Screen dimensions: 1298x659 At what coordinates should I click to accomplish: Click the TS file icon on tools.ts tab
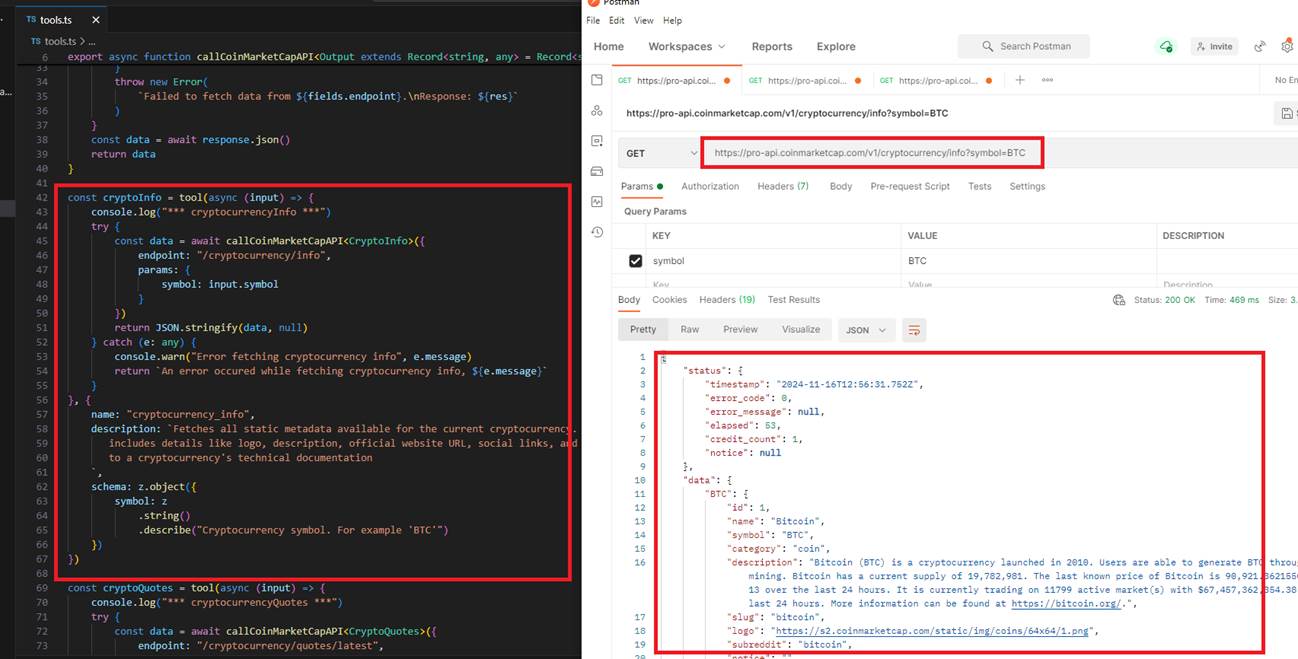31,19
